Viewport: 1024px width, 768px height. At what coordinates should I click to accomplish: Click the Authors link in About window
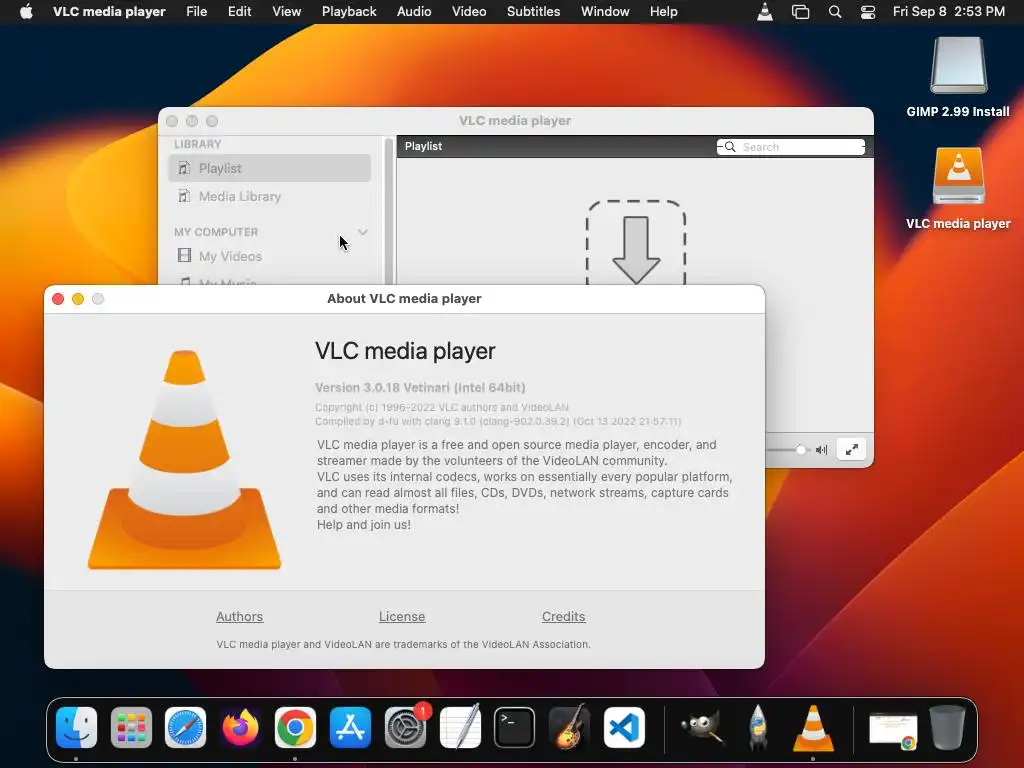coord(240,616)
